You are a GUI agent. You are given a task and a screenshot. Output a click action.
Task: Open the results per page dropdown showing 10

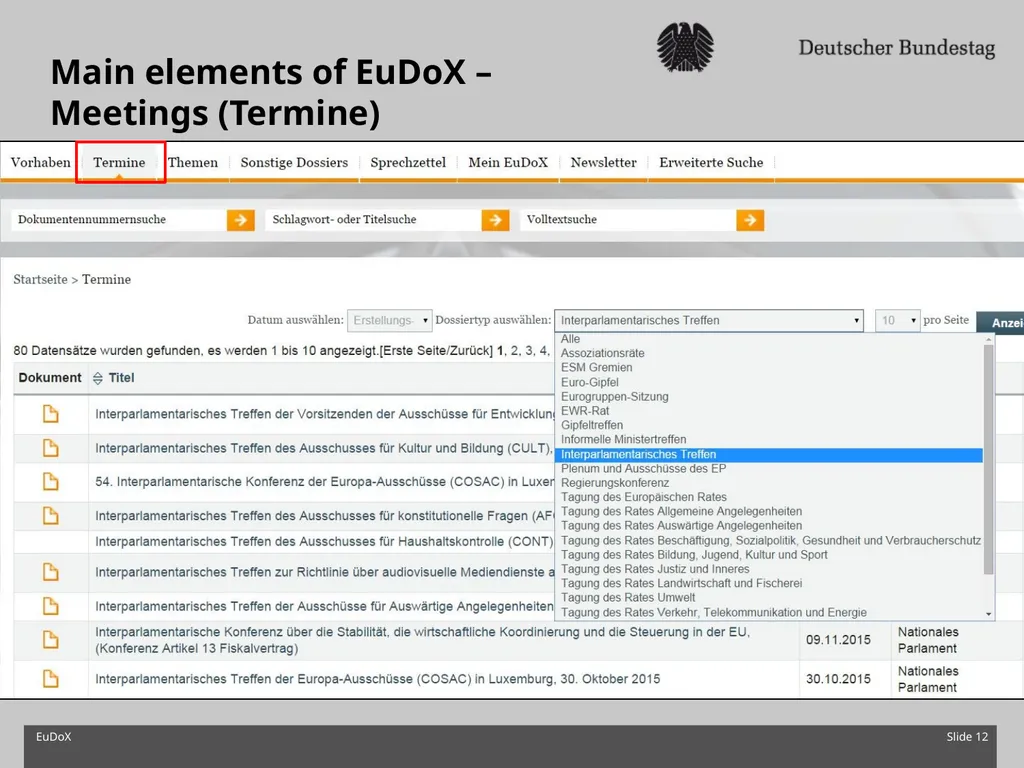tap(897, 320)
